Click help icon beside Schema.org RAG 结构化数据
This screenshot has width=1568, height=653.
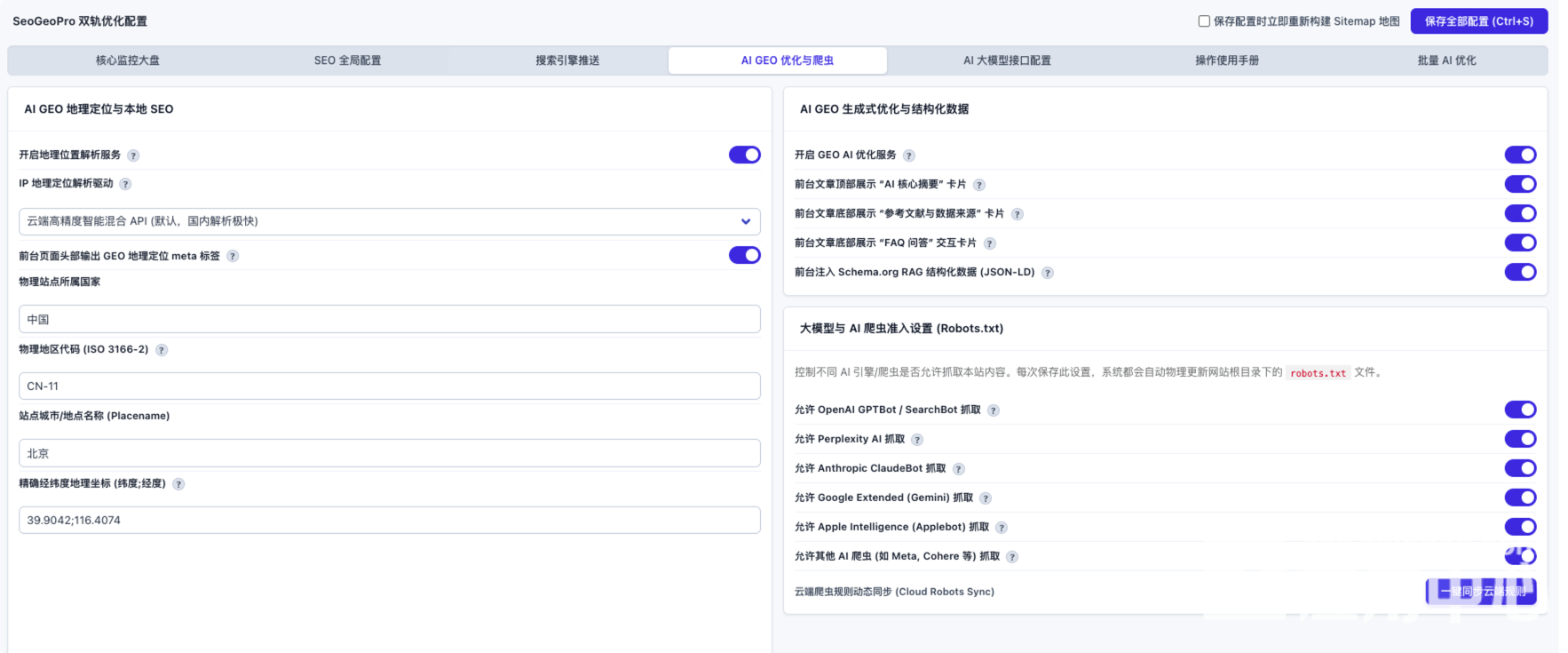coord(1048,273)
